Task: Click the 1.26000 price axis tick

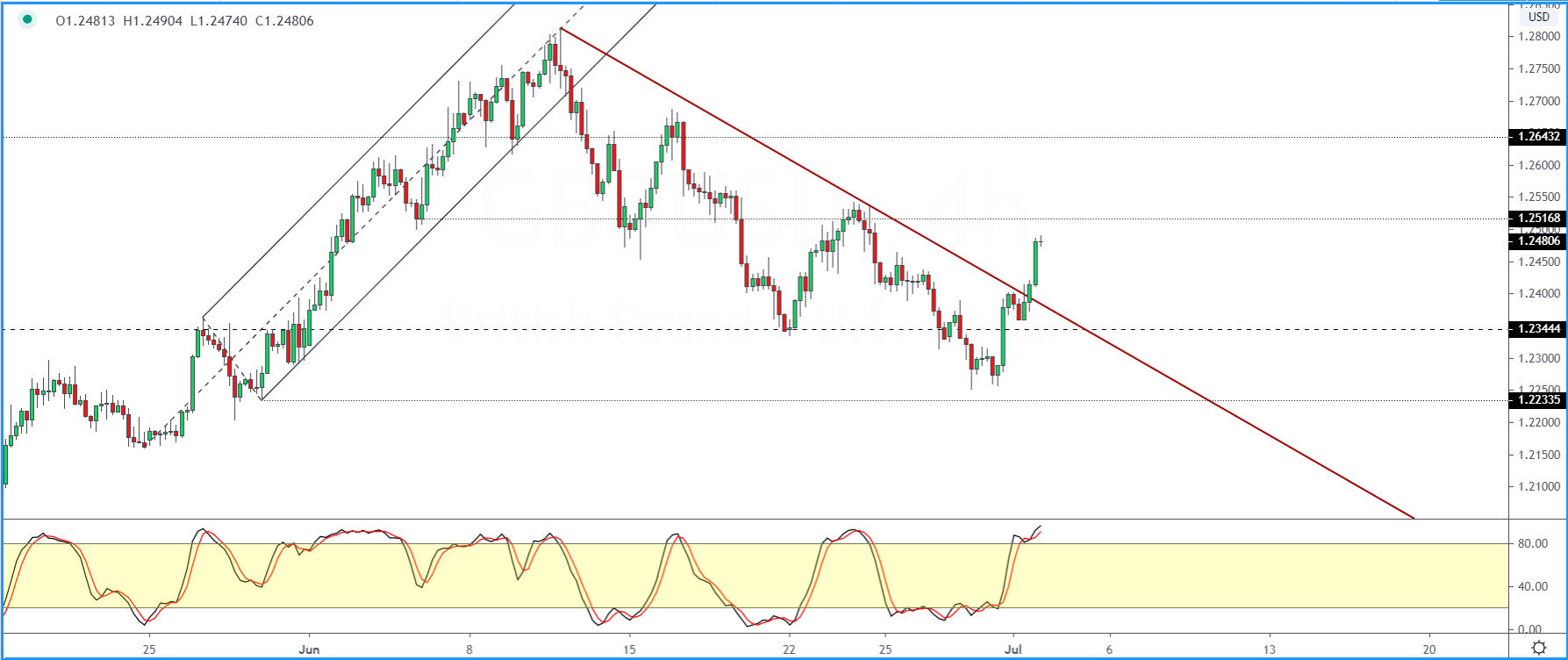Action: click(1539, 166)
